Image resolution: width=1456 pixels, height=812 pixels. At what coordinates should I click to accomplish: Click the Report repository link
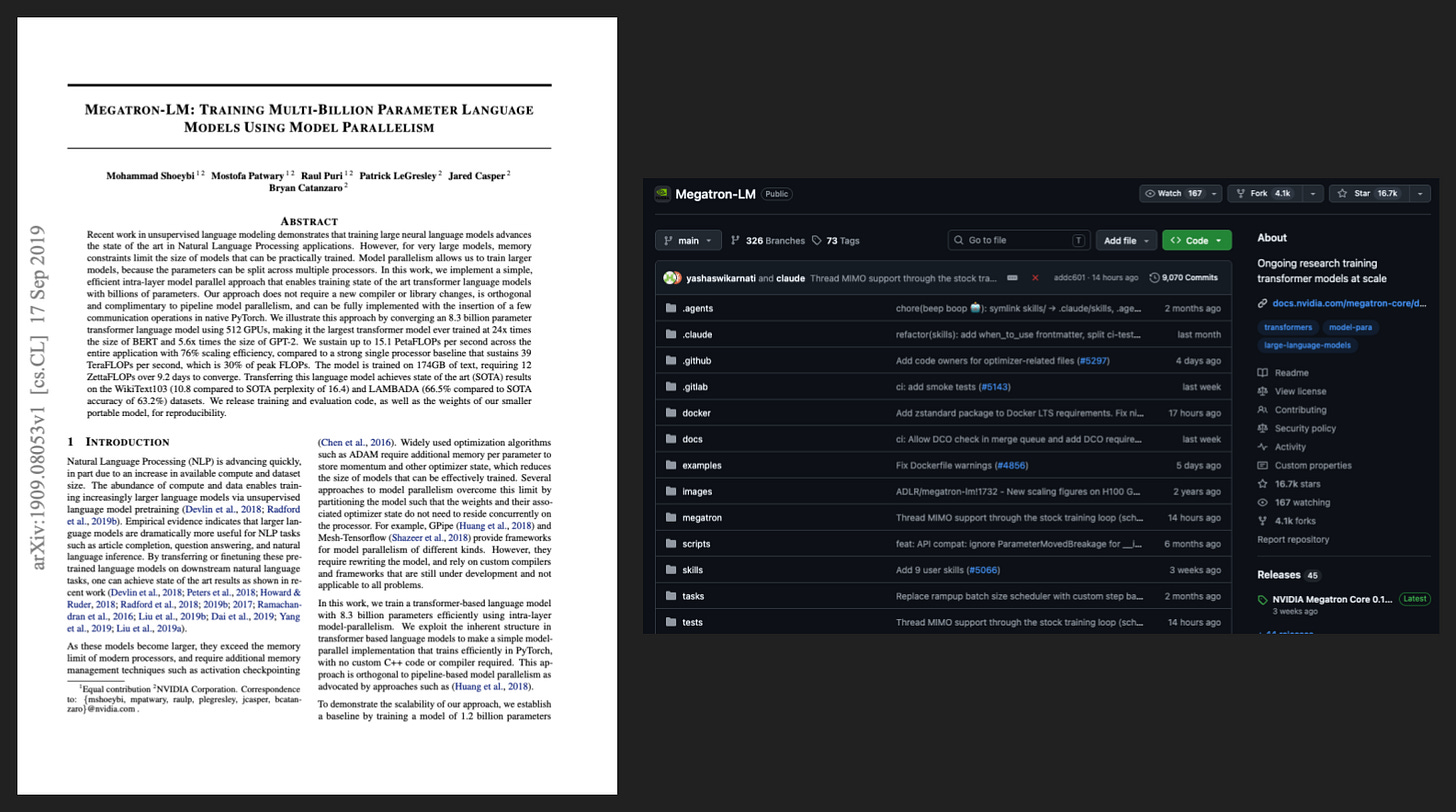coord(1293,540)
